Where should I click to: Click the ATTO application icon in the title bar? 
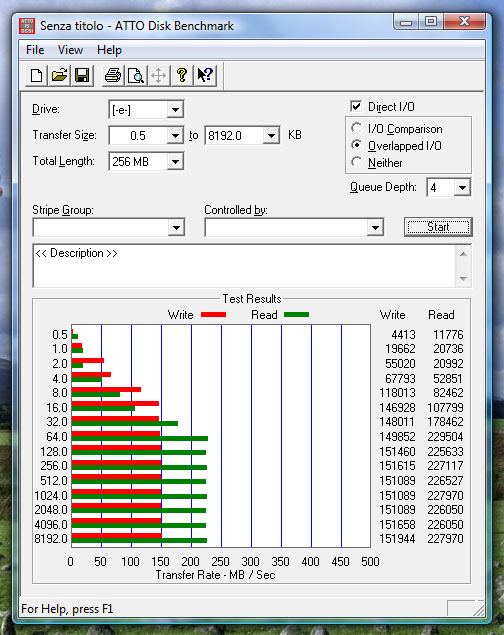(27, 26)
